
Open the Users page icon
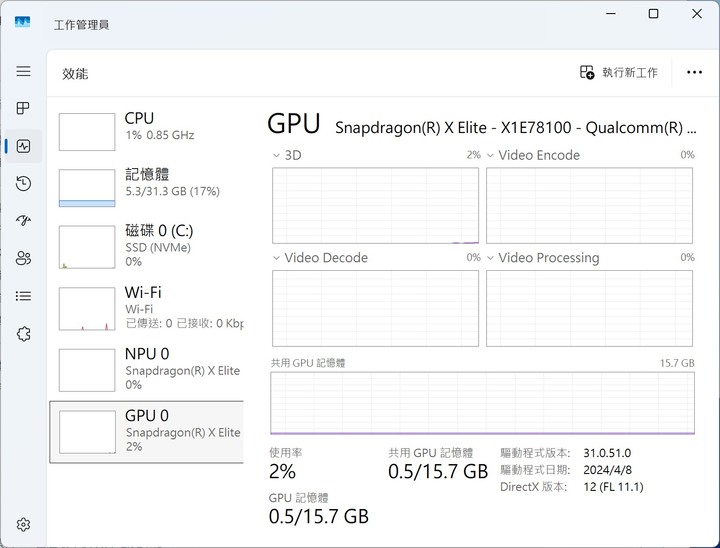tap(23, 258)
